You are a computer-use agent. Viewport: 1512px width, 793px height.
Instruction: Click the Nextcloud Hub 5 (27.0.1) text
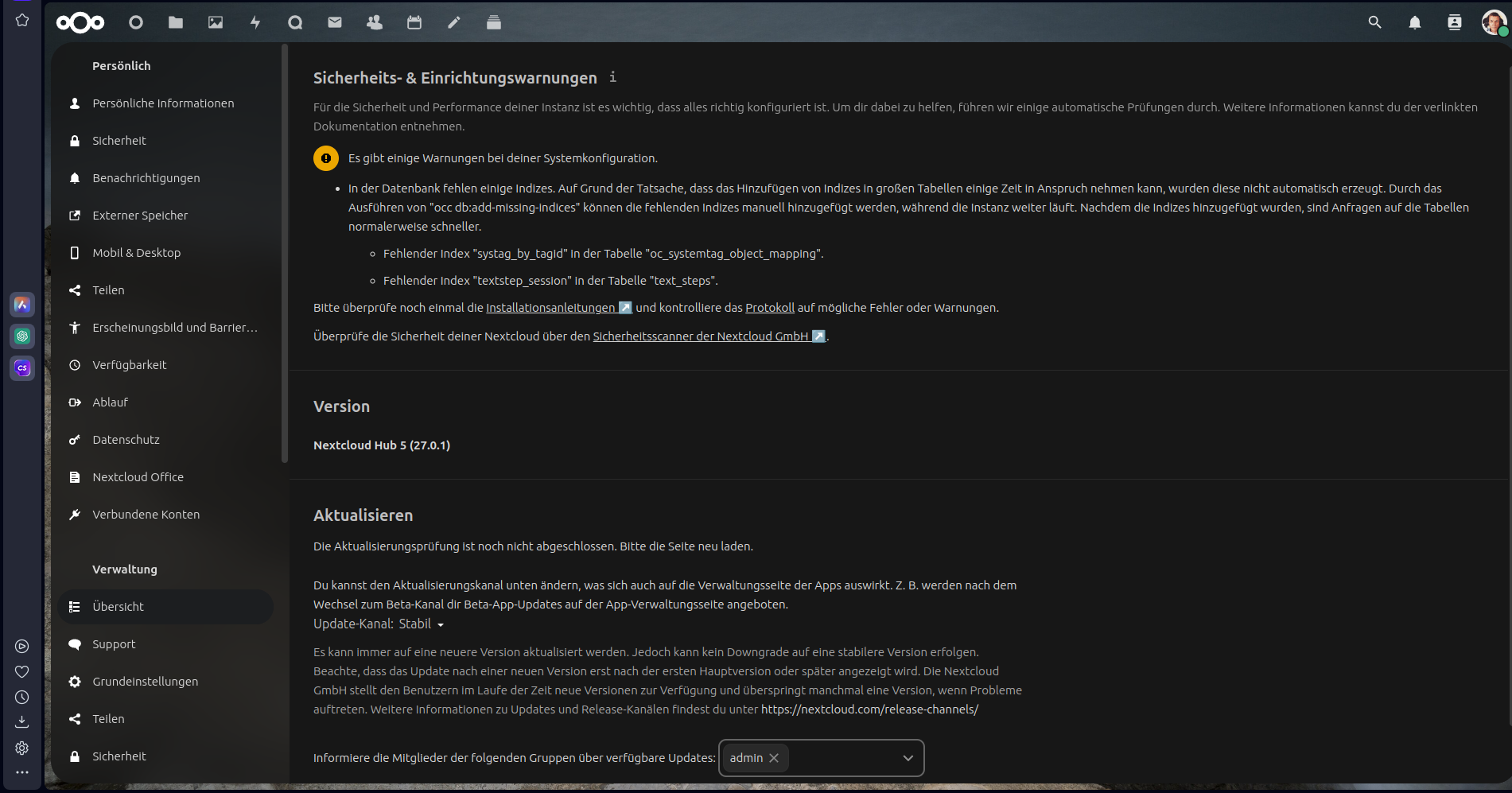[382, 445]
